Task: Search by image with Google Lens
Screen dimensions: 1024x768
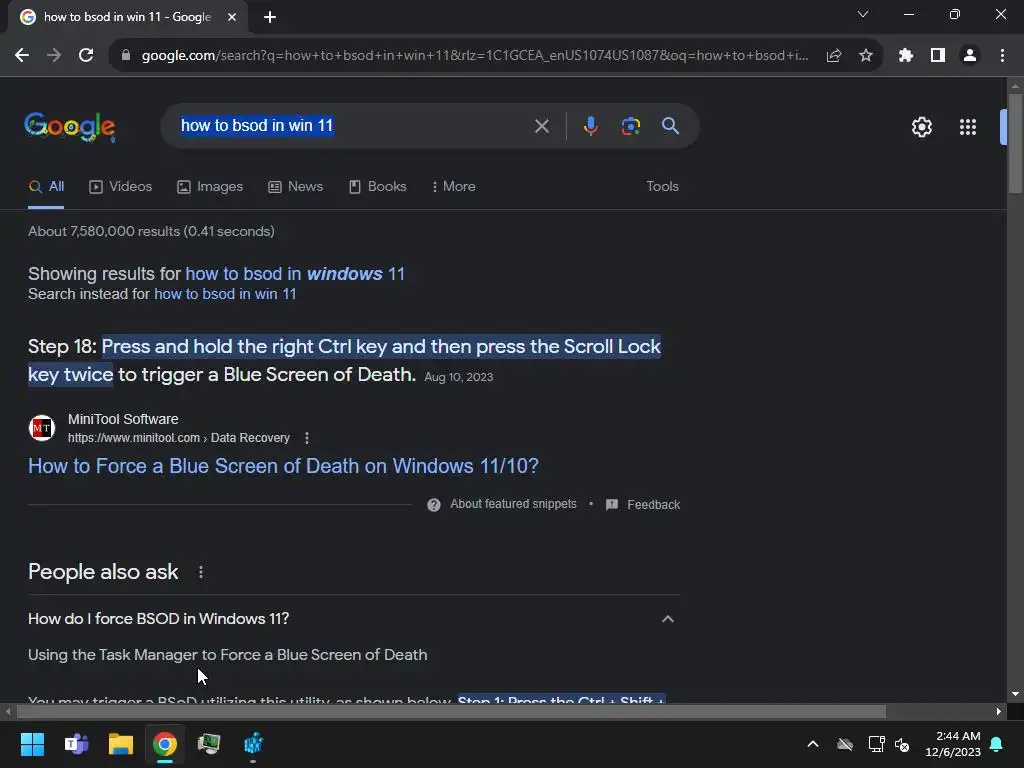Action: [630, 126]
